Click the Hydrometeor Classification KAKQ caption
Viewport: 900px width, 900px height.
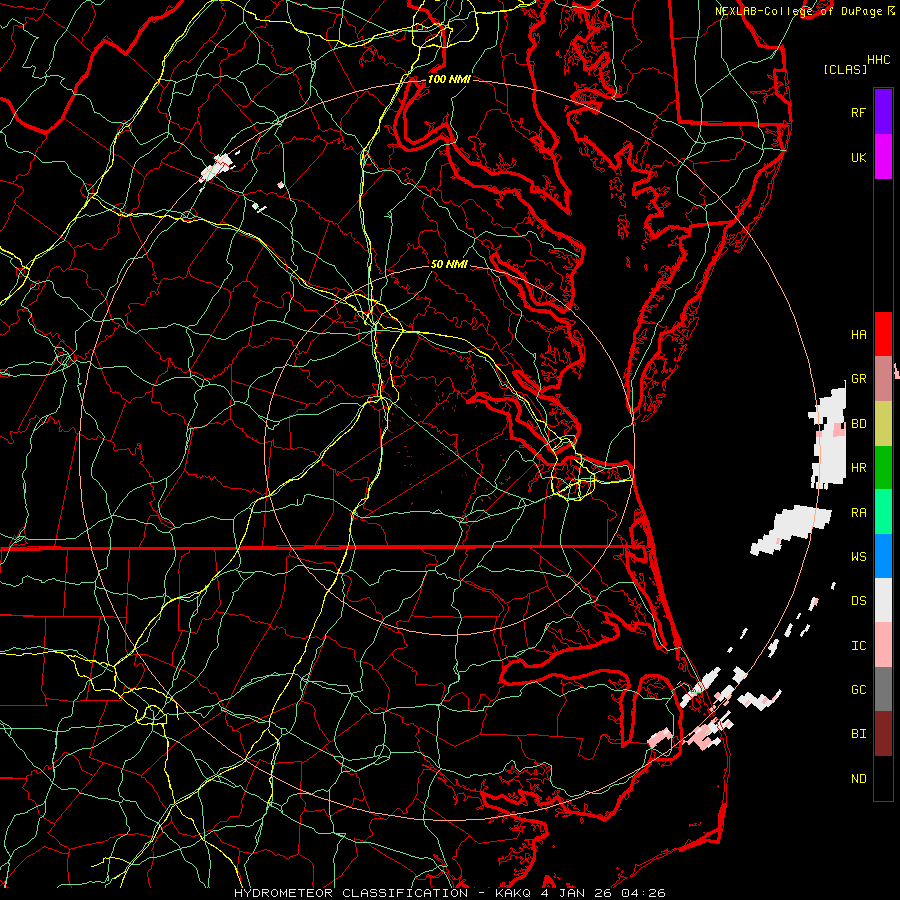point(450,893)
